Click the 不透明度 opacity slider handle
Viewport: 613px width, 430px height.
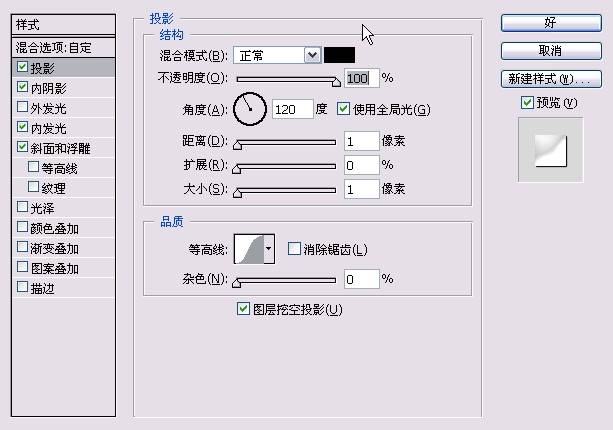[336, 82]
